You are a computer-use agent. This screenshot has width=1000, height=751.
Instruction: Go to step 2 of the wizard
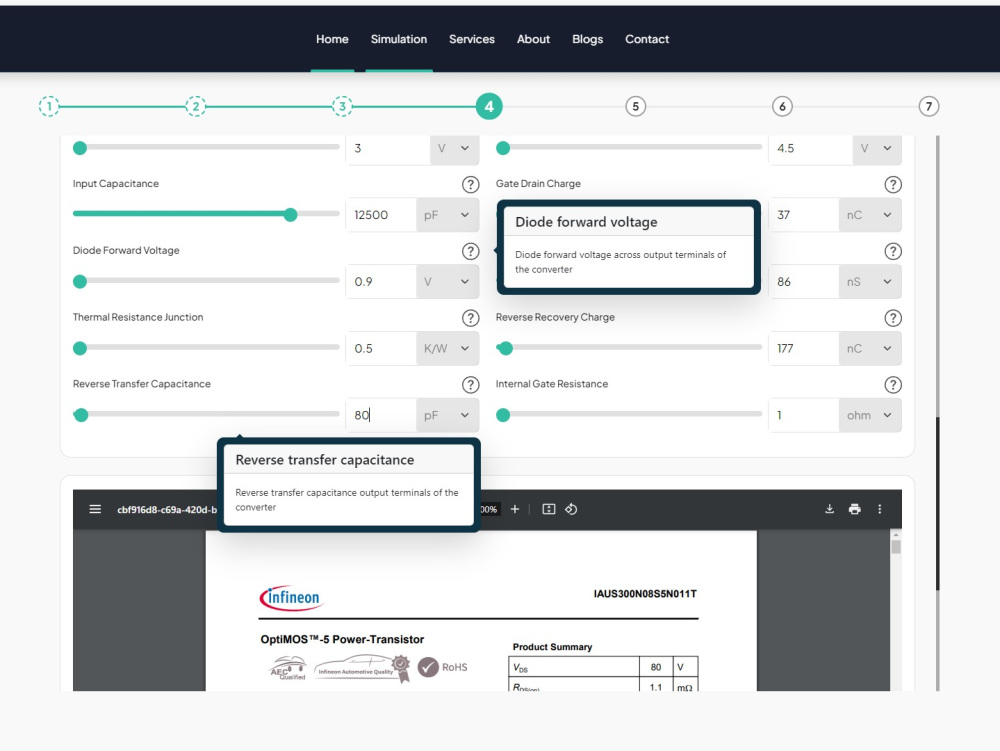click(x=196, y=106)
